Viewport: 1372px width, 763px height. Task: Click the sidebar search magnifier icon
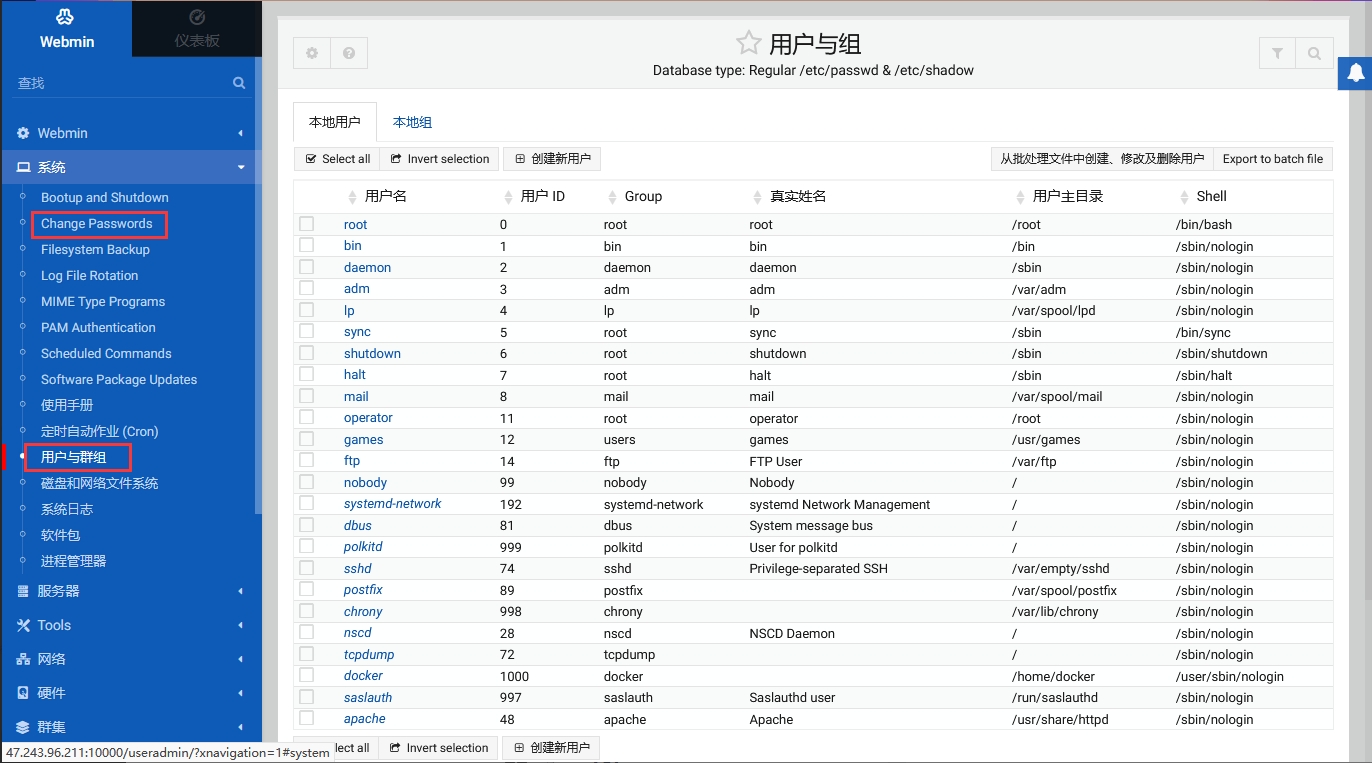click(239, 83)
